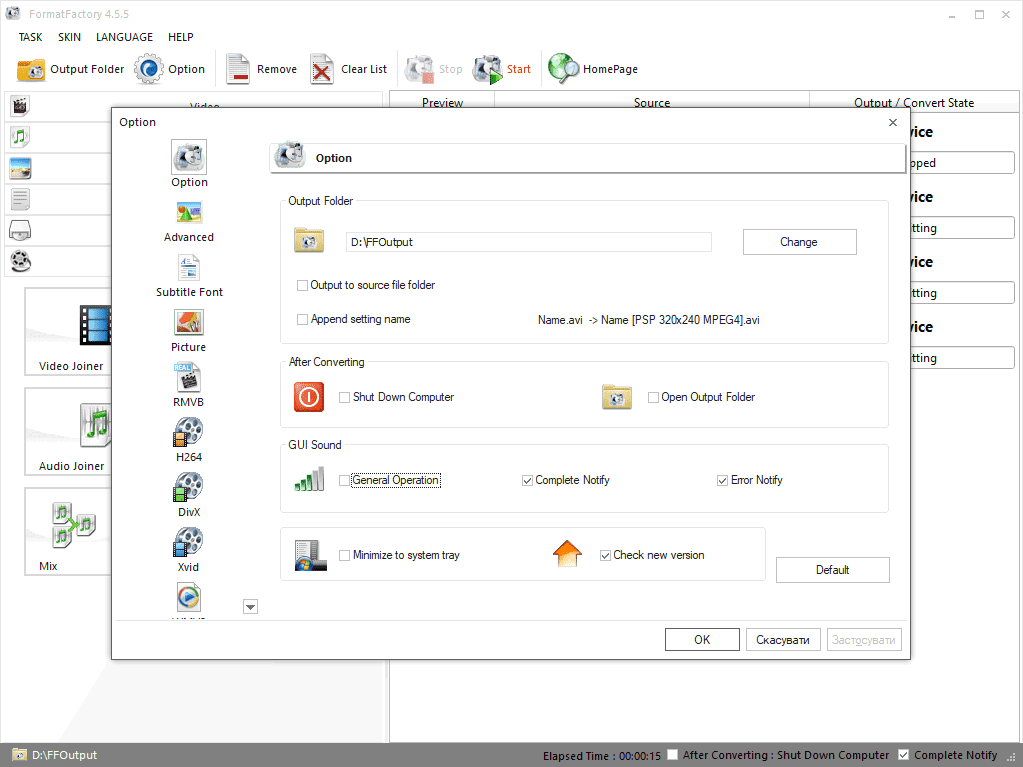Open Option from the main toolbar
Image resolution: width=1023 pixels, height=767 pixels.
click(170, 69)
